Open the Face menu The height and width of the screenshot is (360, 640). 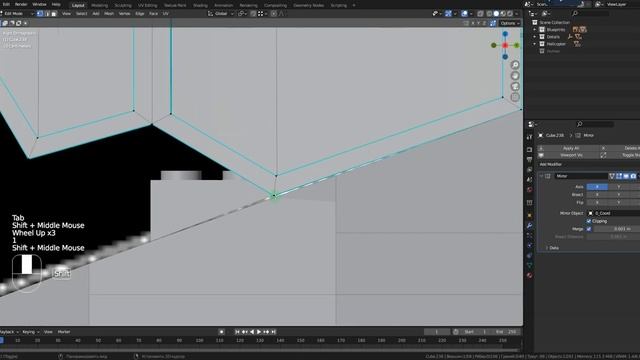tap(153, 13)
